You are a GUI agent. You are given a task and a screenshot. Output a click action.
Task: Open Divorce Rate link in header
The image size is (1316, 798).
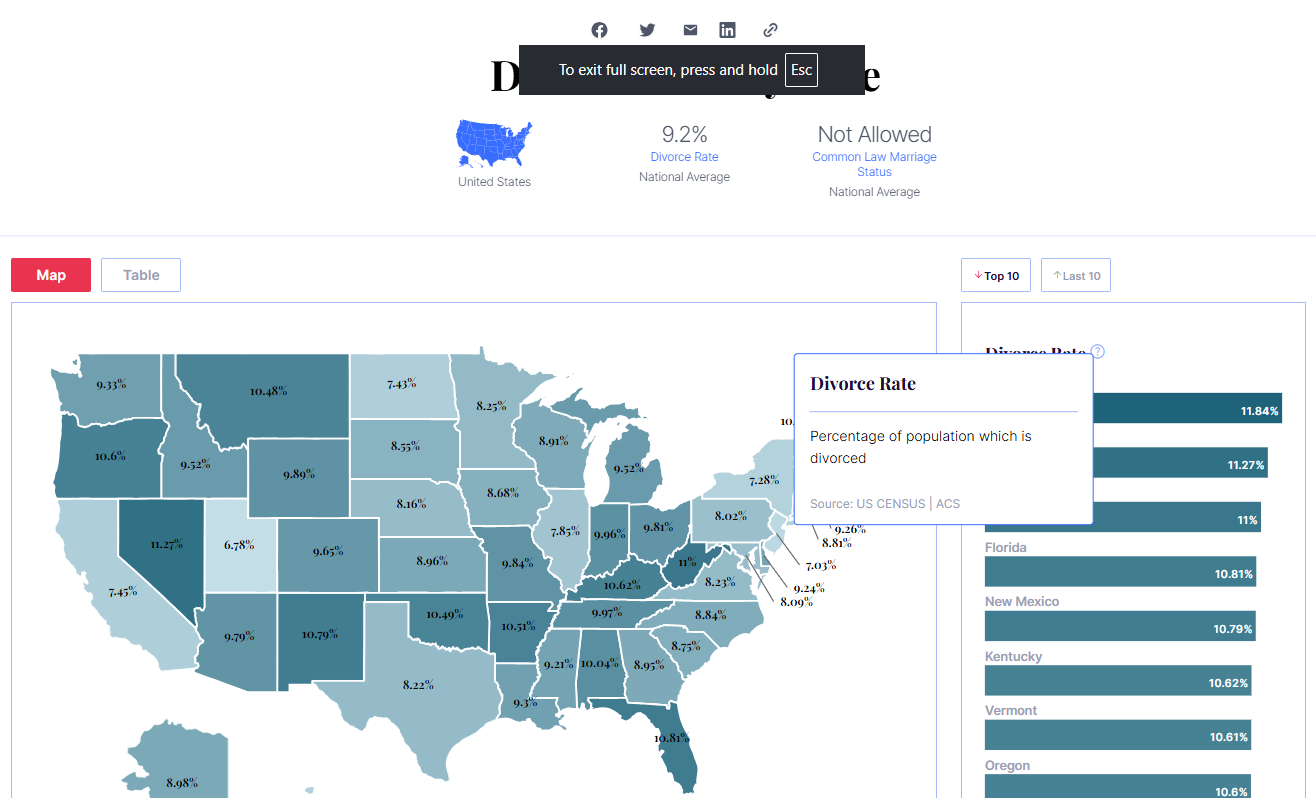click(x=684, y=157)
